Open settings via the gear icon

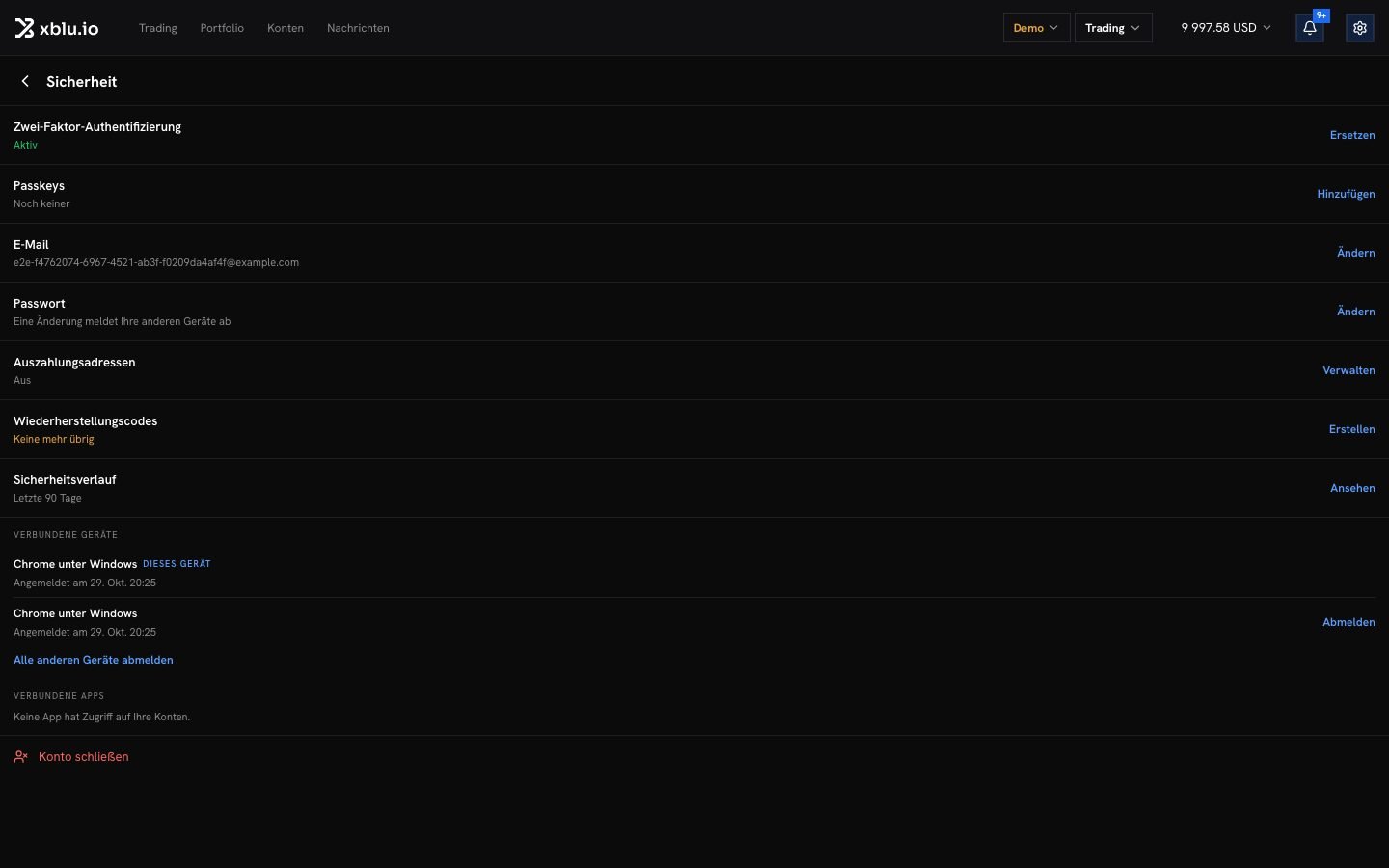[x=1360, y=28]
